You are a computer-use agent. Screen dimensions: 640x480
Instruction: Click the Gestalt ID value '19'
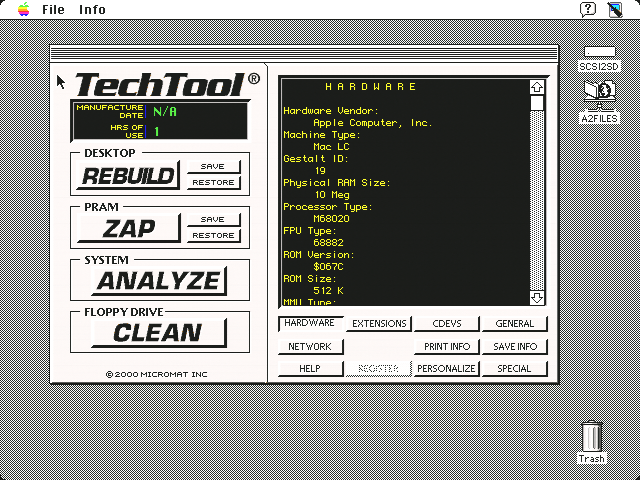coord(320,171)
